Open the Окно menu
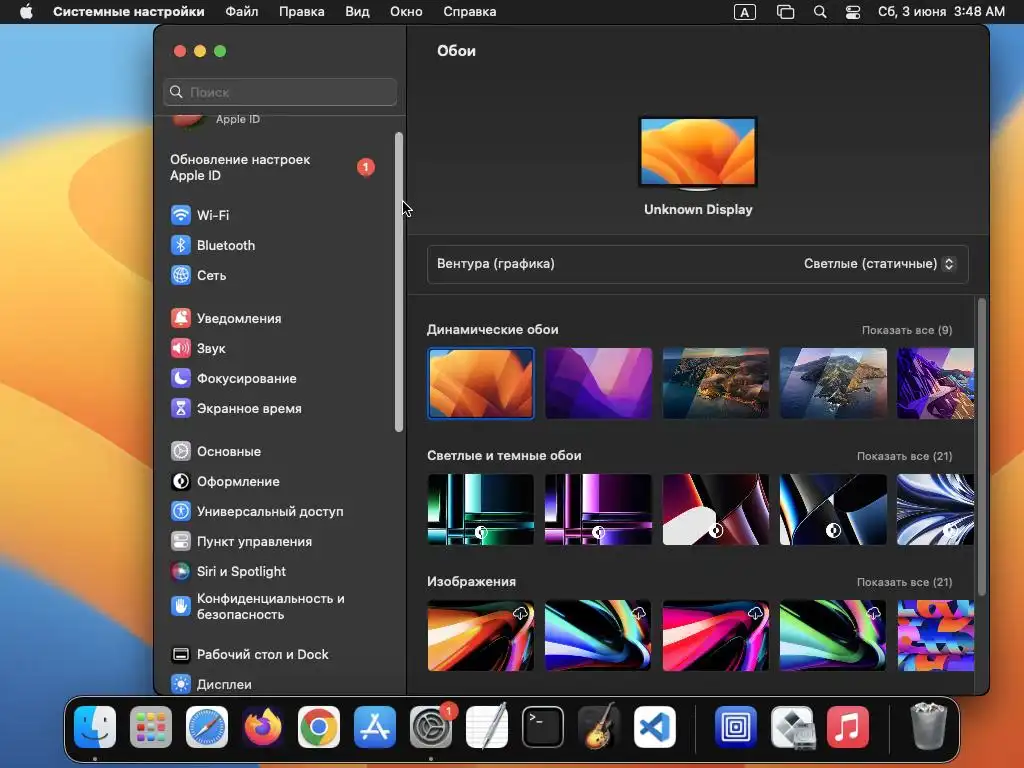Screen dimensions: 1024x768 point(406,12)
